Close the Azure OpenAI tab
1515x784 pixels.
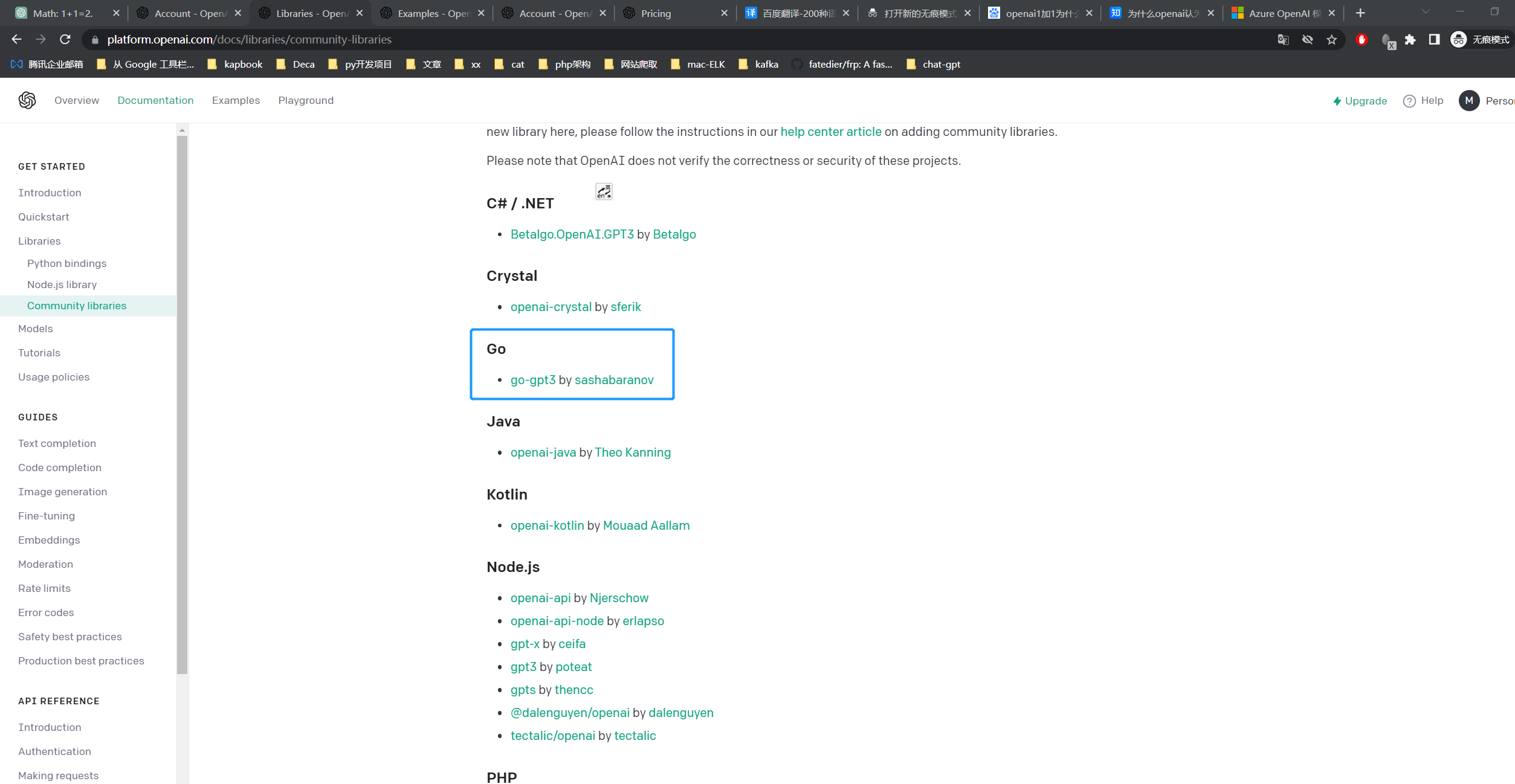tap(1331, 13)
